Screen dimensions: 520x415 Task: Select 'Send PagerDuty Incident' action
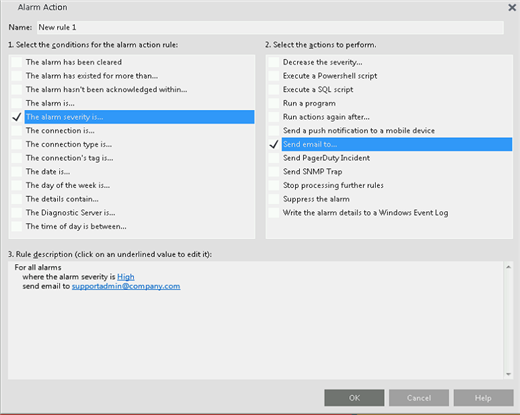coord(274,158)
